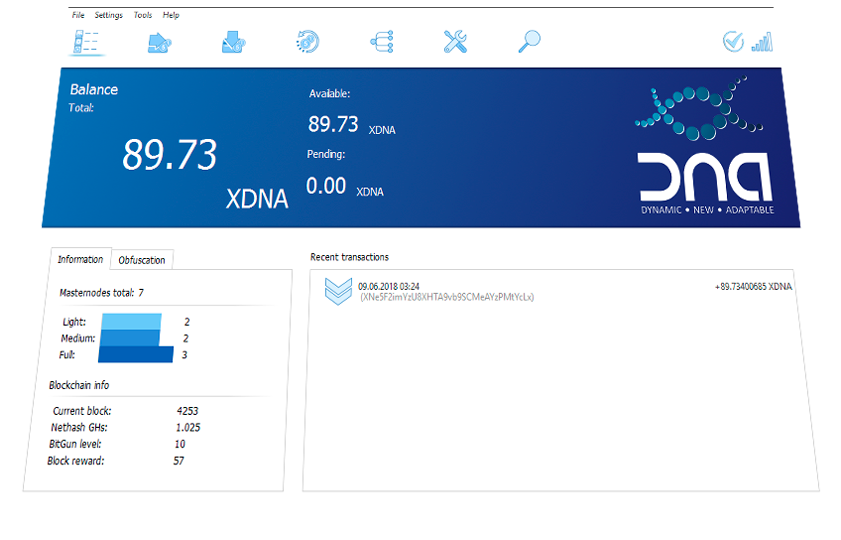
Task: Click the Nethash GHs: label
Action: [x=79, y=428]
